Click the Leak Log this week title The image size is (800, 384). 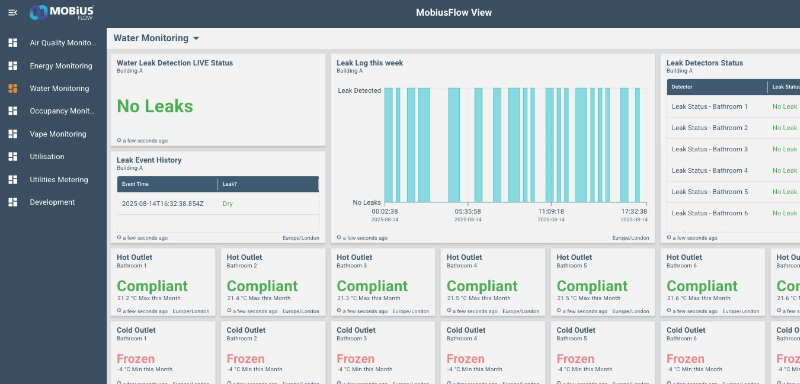370,63
